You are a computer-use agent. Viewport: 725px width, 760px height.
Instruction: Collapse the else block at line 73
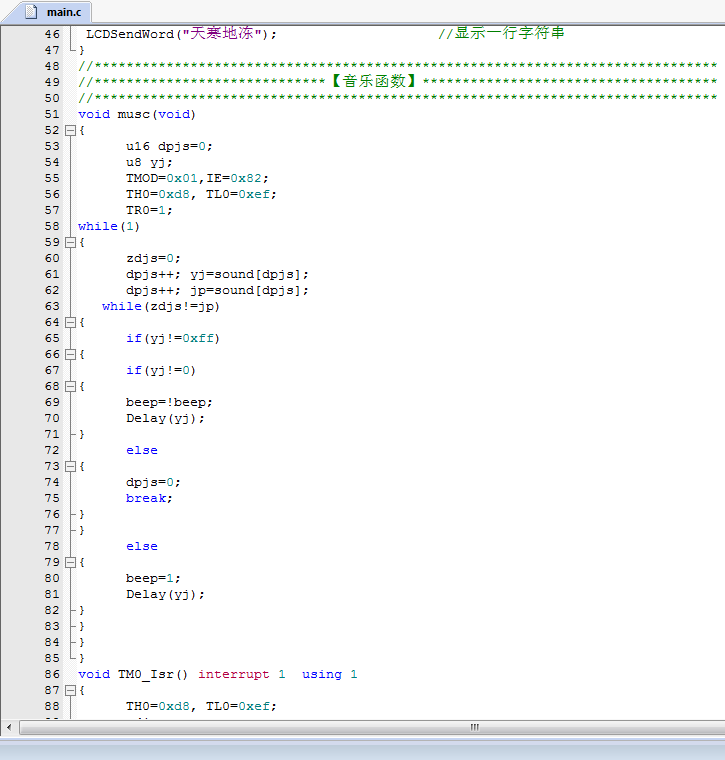coord(70,466)
